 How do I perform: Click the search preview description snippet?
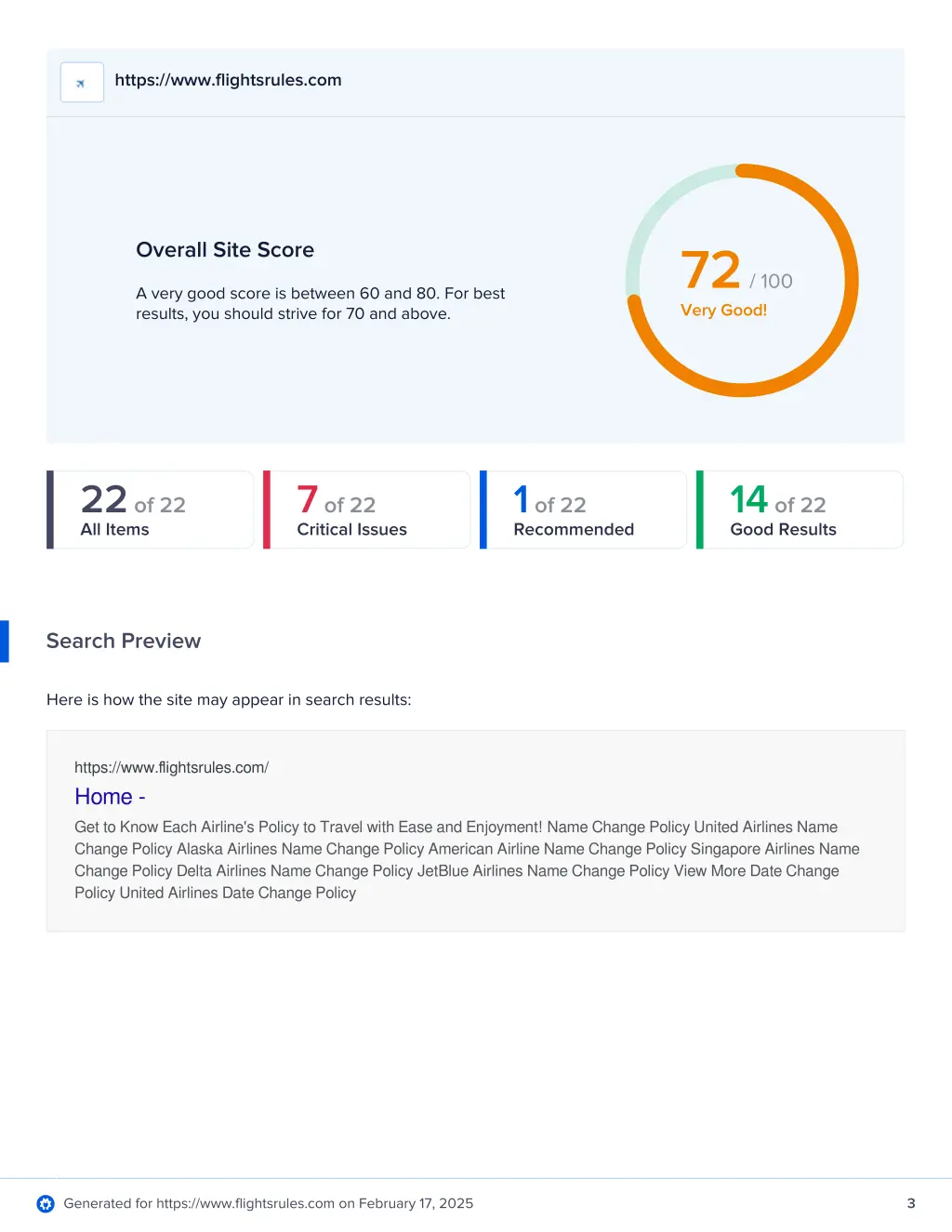(465, 859)
